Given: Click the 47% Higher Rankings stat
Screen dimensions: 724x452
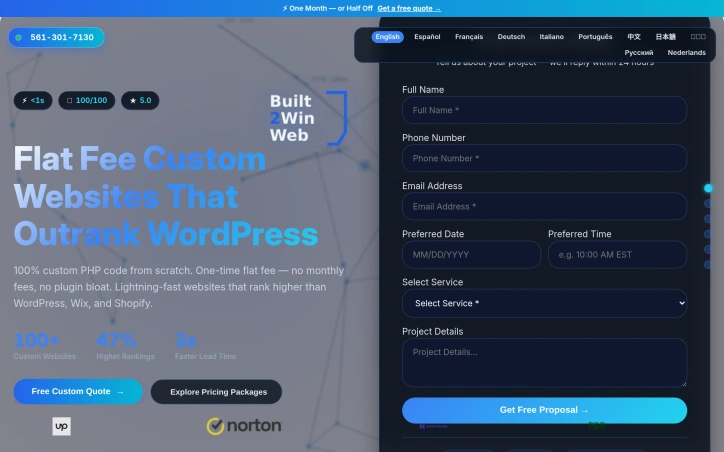Looking at the screenshot, I should (x=125, y=346).
